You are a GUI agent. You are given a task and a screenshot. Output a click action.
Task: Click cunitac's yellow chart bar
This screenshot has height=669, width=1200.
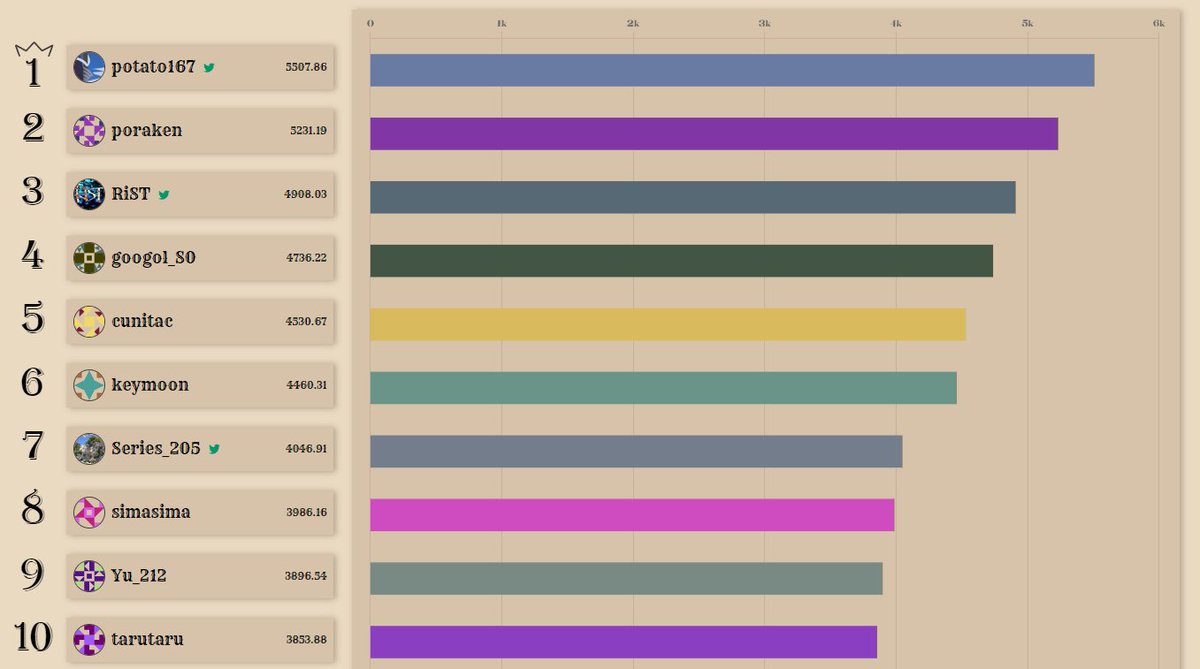668,324
